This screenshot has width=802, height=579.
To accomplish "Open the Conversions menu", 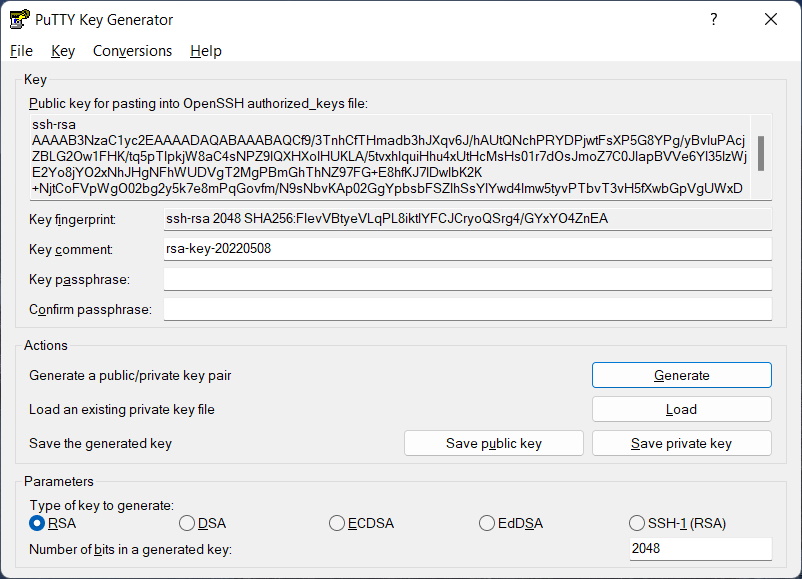I will tap(132, 51).
